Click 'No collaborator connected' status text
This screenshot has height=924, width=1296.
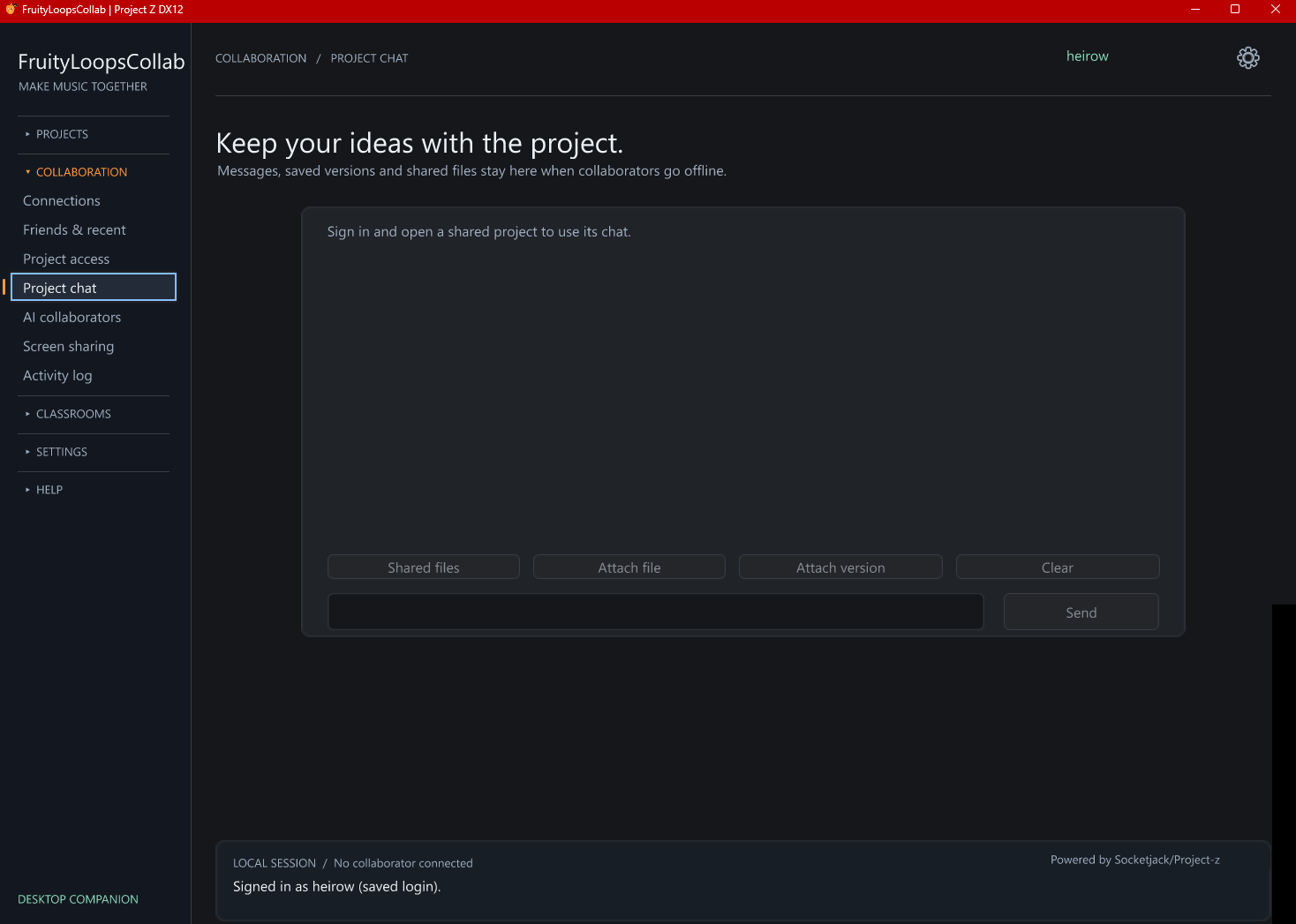[x=403, y=863]
